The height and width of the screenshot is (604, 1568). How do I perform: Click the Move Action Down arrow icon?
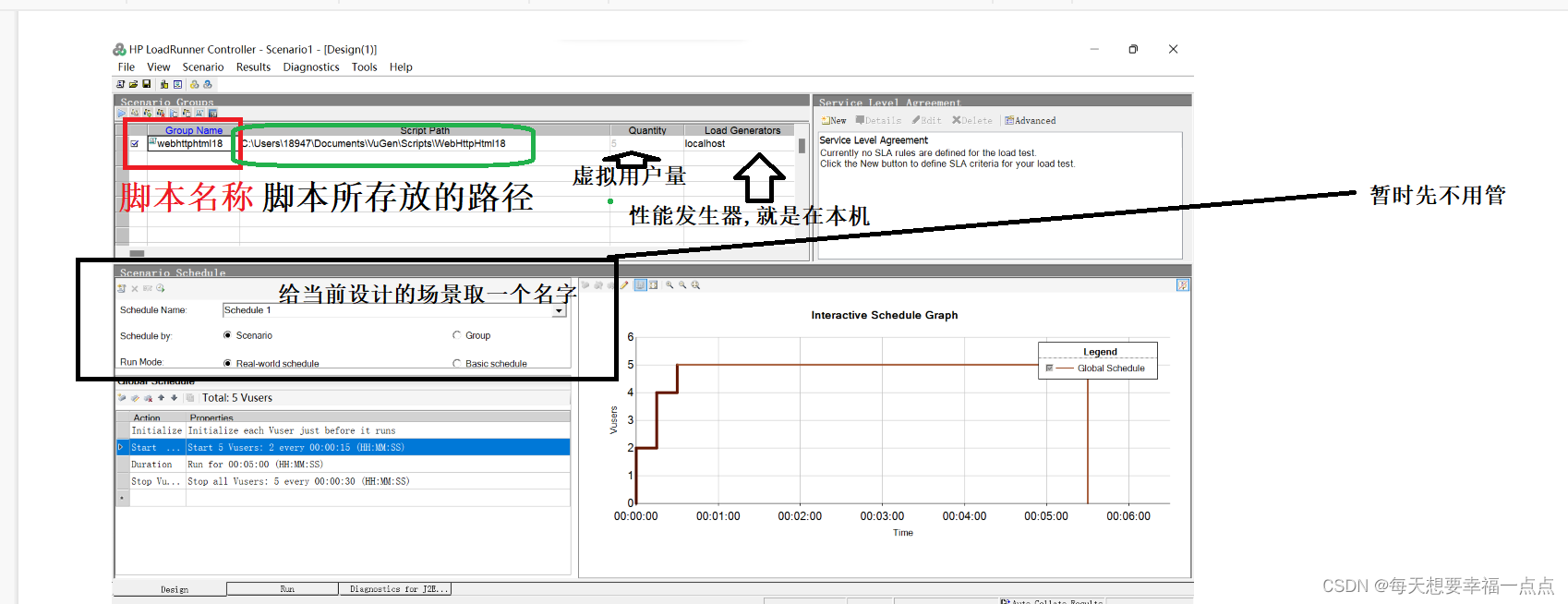tap(174, 398)
